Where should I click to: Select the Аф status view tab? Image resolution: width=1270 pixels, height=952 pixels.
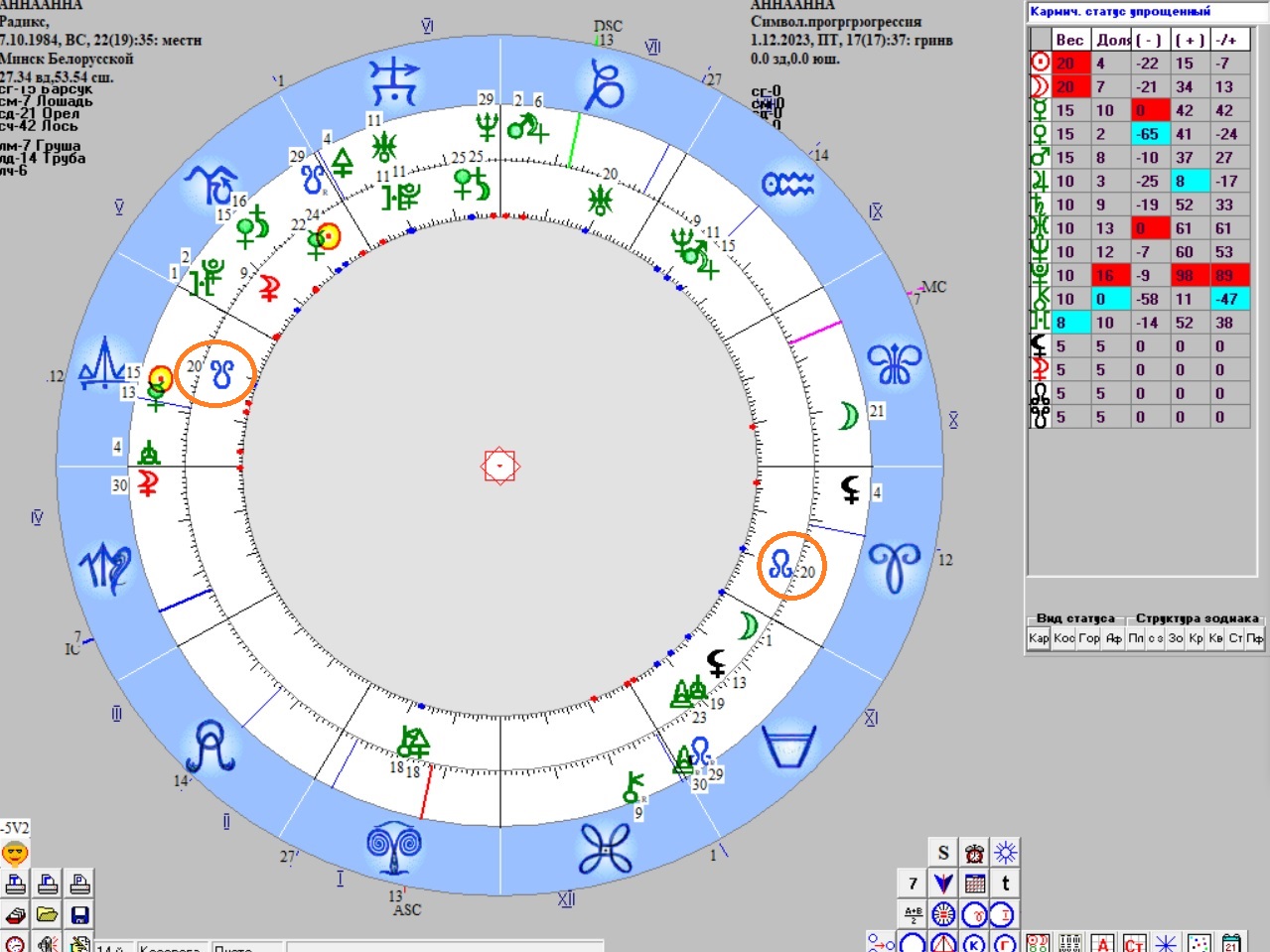pyautogui.click(x=1114, y=638)
